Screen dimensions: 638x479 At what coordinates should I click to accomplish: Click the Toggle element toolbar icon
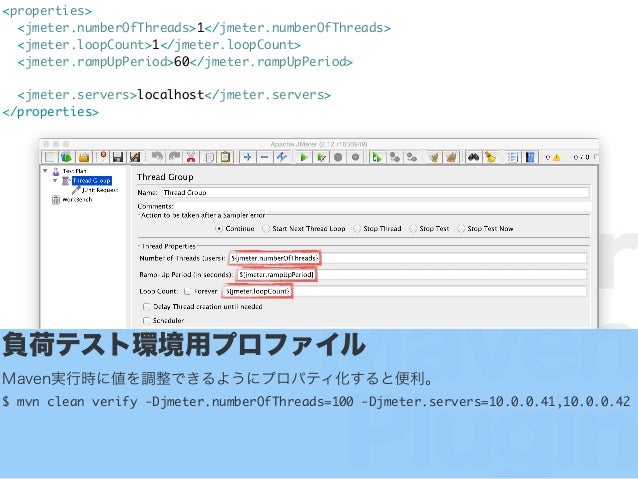click(282, 157)
